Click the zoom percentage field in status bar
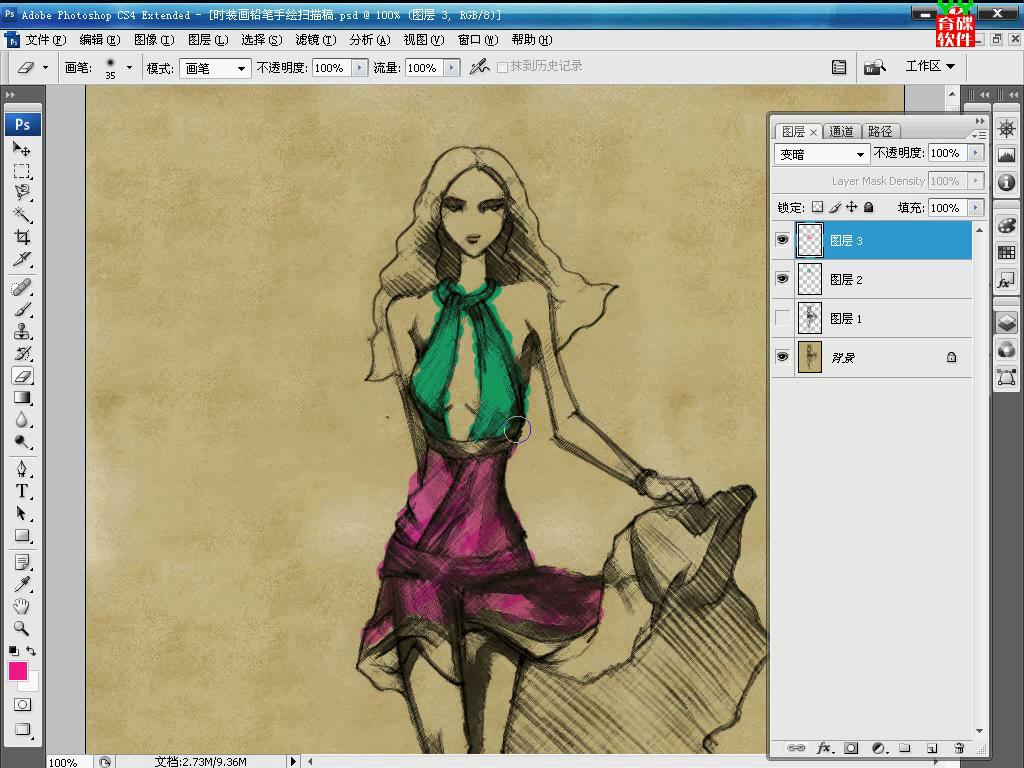 pos(67,761)
